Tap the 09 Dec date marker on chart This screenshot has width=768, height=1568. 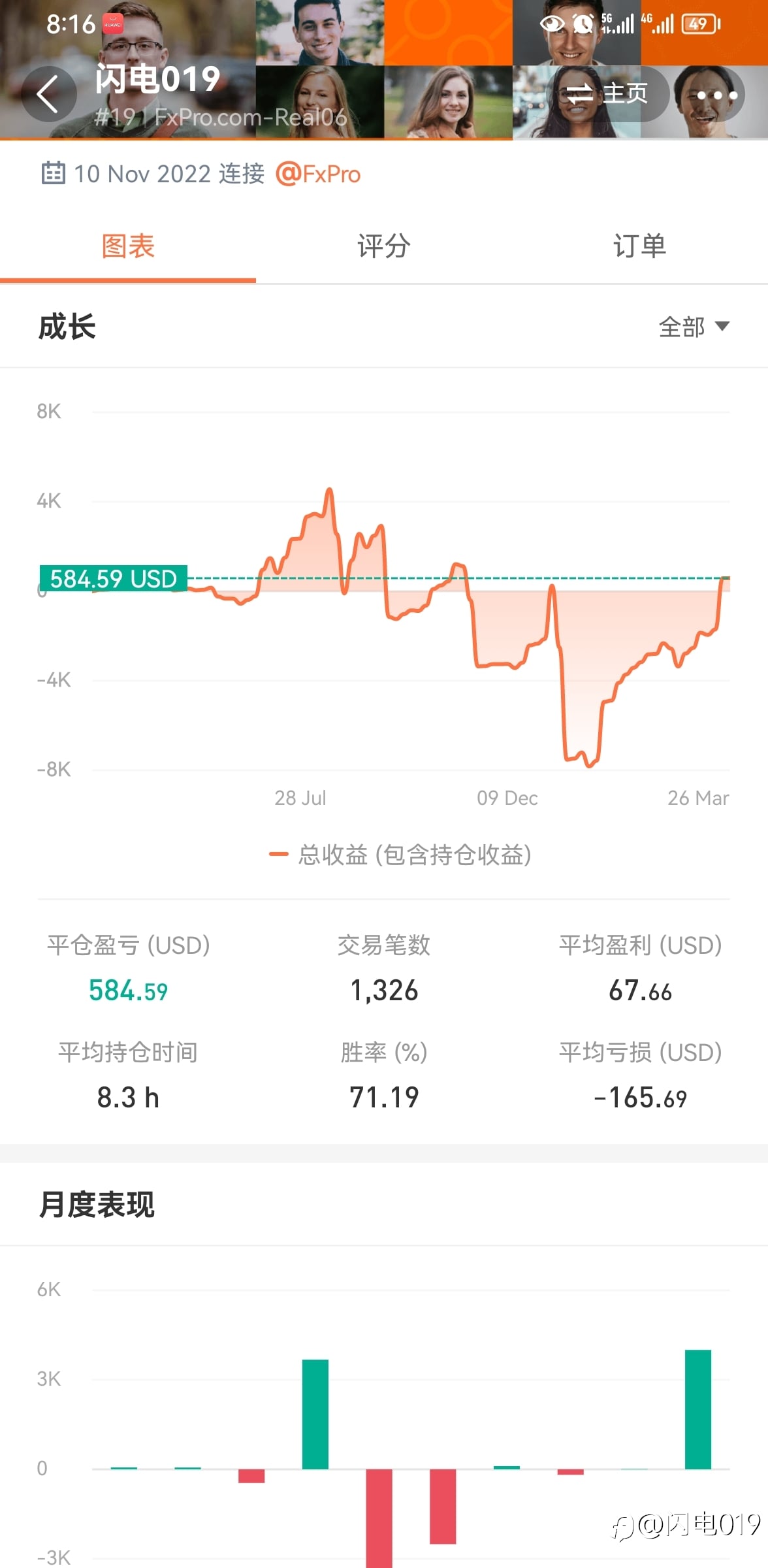tap(507, 798)
